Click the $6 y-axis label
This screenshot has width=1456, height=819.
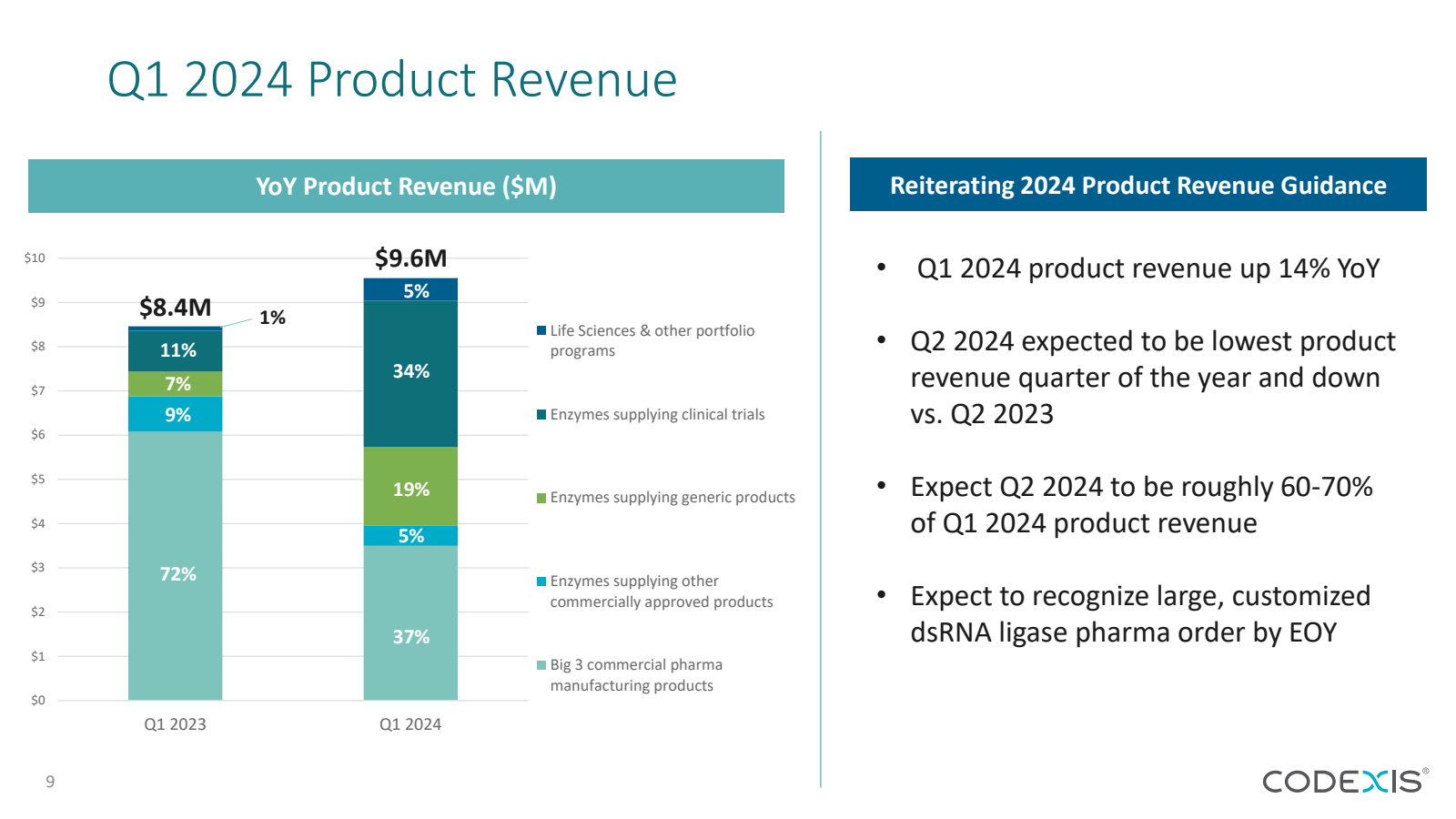coord(38,435)
